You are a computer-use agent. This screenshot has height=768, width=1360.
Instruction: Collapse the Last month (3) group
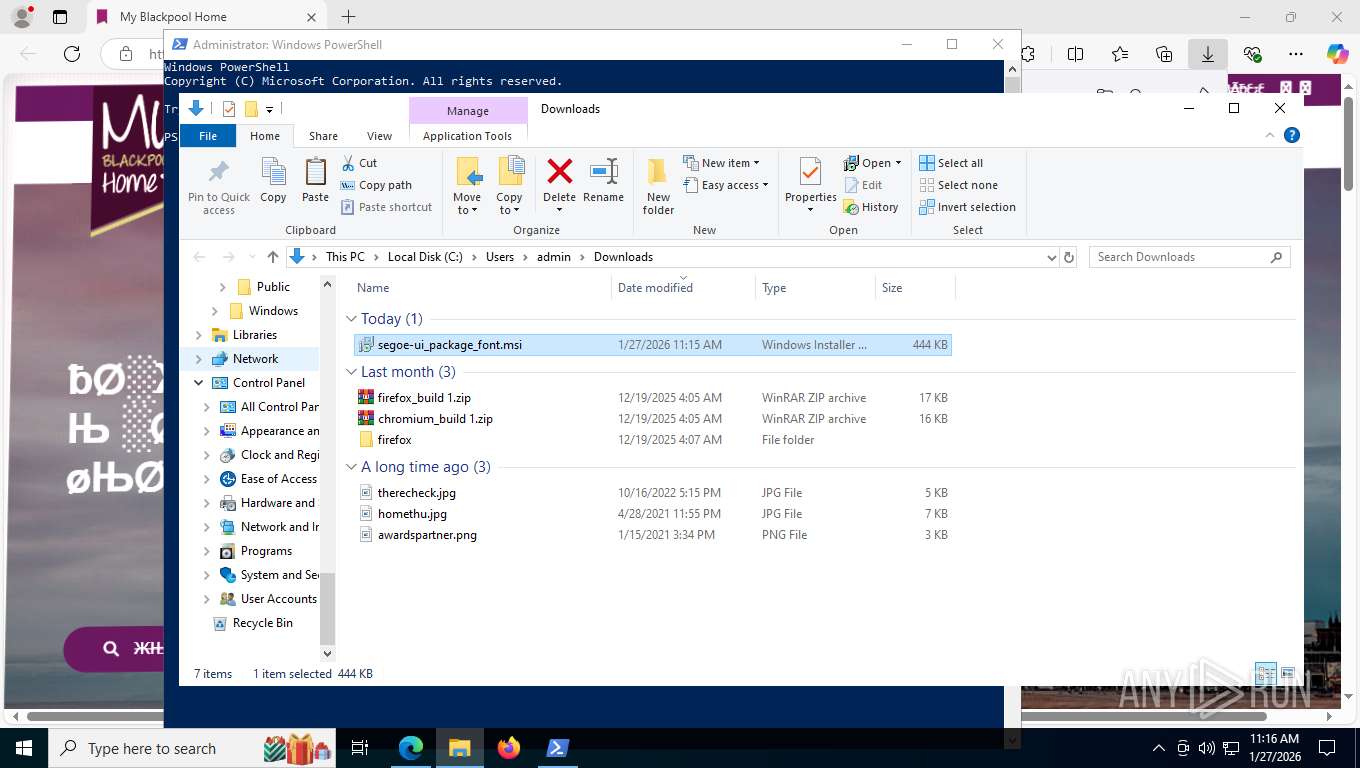[x=351, y=372]
